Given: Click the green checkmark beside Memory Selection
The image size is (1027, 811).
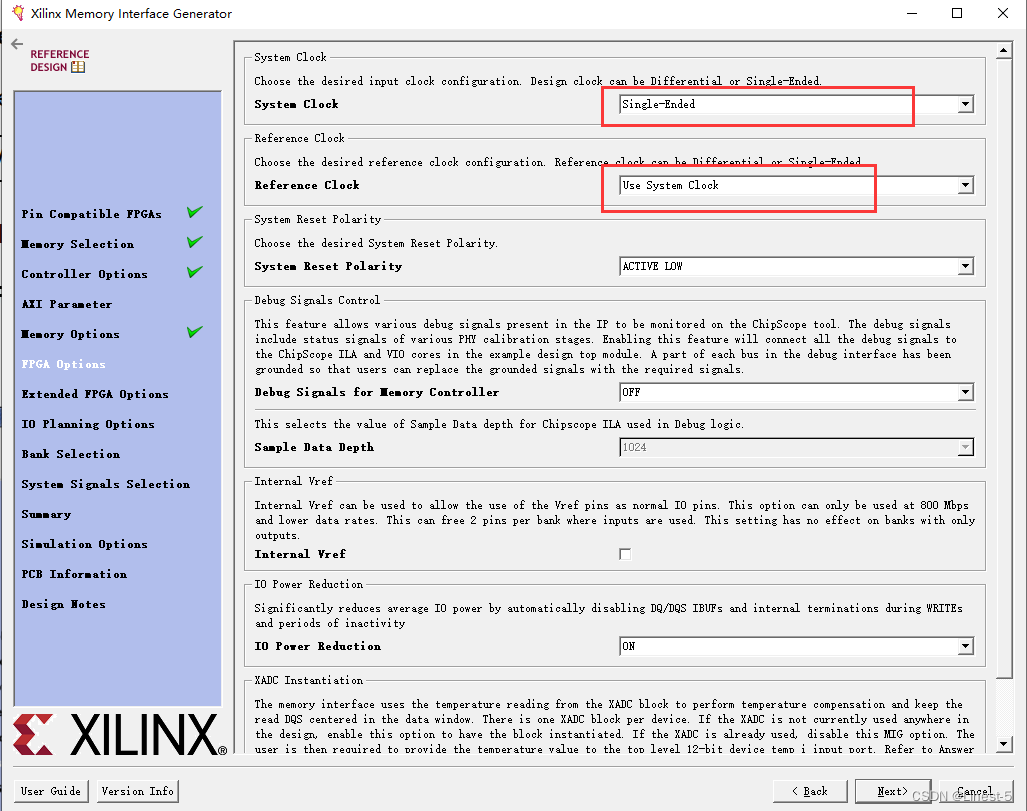Looking at the screenshot, I should pos(195,242).
